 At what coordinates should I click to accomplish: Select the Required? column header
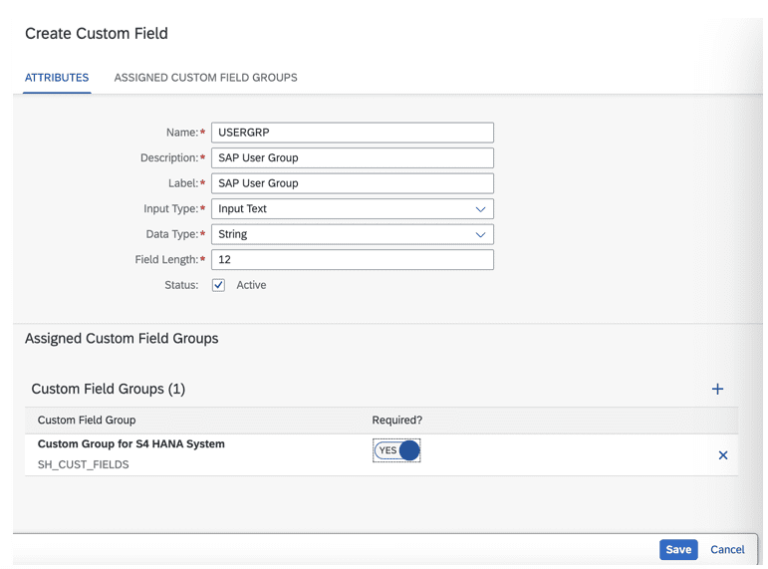point(397,420)
